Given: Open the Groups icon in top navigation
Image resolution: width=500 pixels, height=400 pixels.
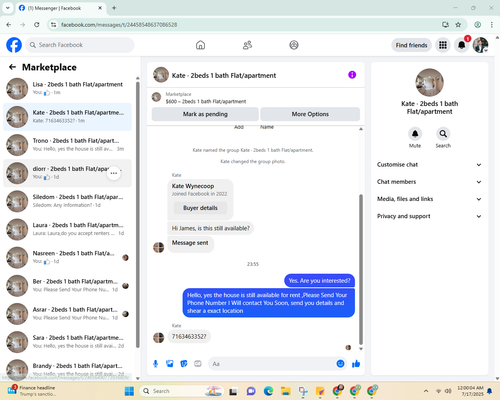Looking at the screenshot, I should pos(294,45).
